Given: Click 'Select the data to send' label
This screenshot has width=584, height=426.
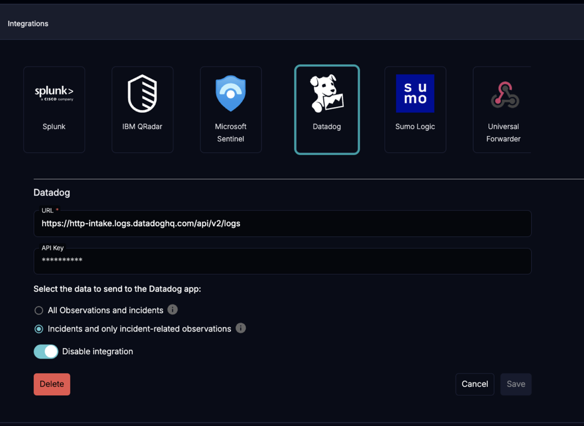Looking at the screenshot, I should (117, 289).
